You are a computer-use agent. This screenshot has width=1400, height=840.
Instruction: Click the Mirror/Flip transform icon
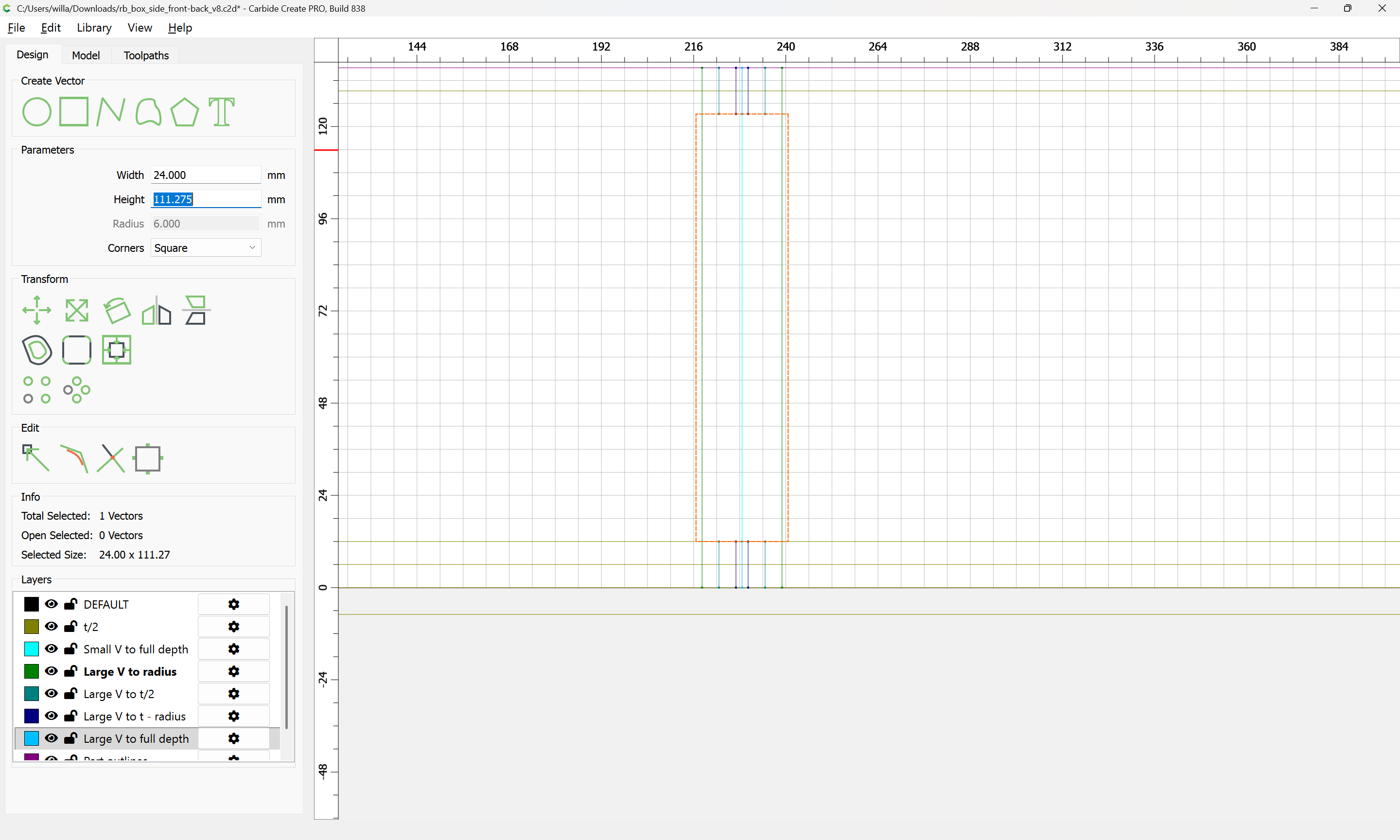[156, 310]
